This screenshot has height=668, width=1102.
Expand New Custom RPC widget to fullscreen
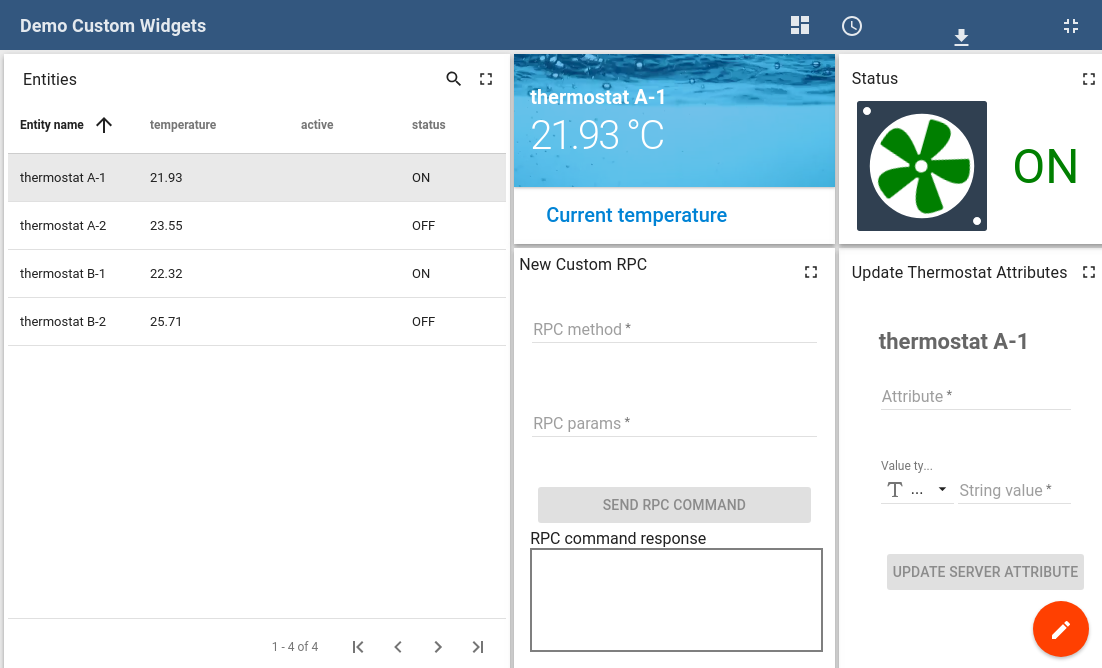click(x=811, y=272)
